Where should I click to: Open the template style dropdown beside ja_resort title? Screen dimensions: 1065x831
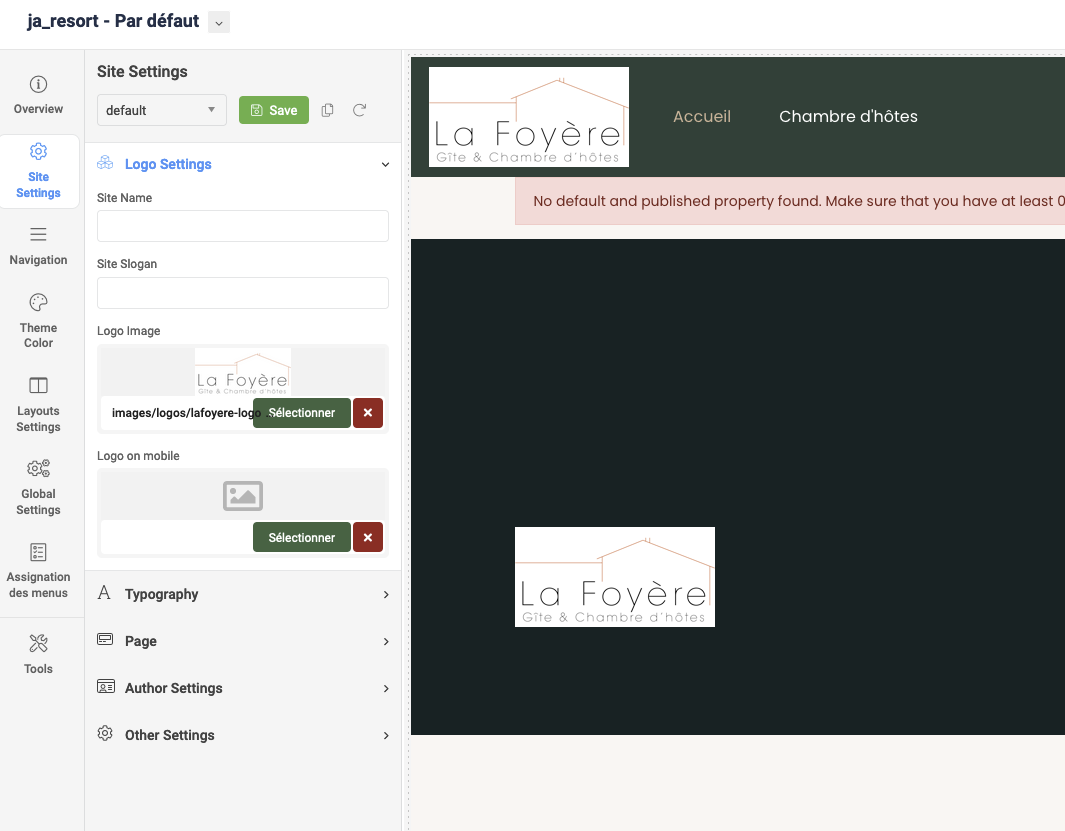click(219, 22)
